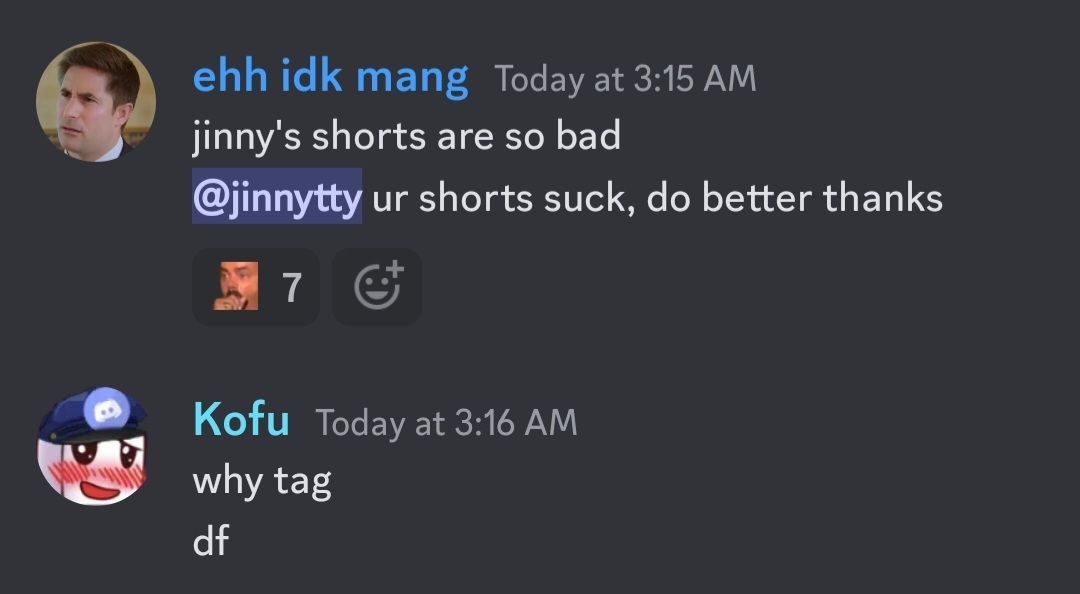The image size is (1080, 594).
Task: Click the Kofu username
Action: tap(241, 419)
